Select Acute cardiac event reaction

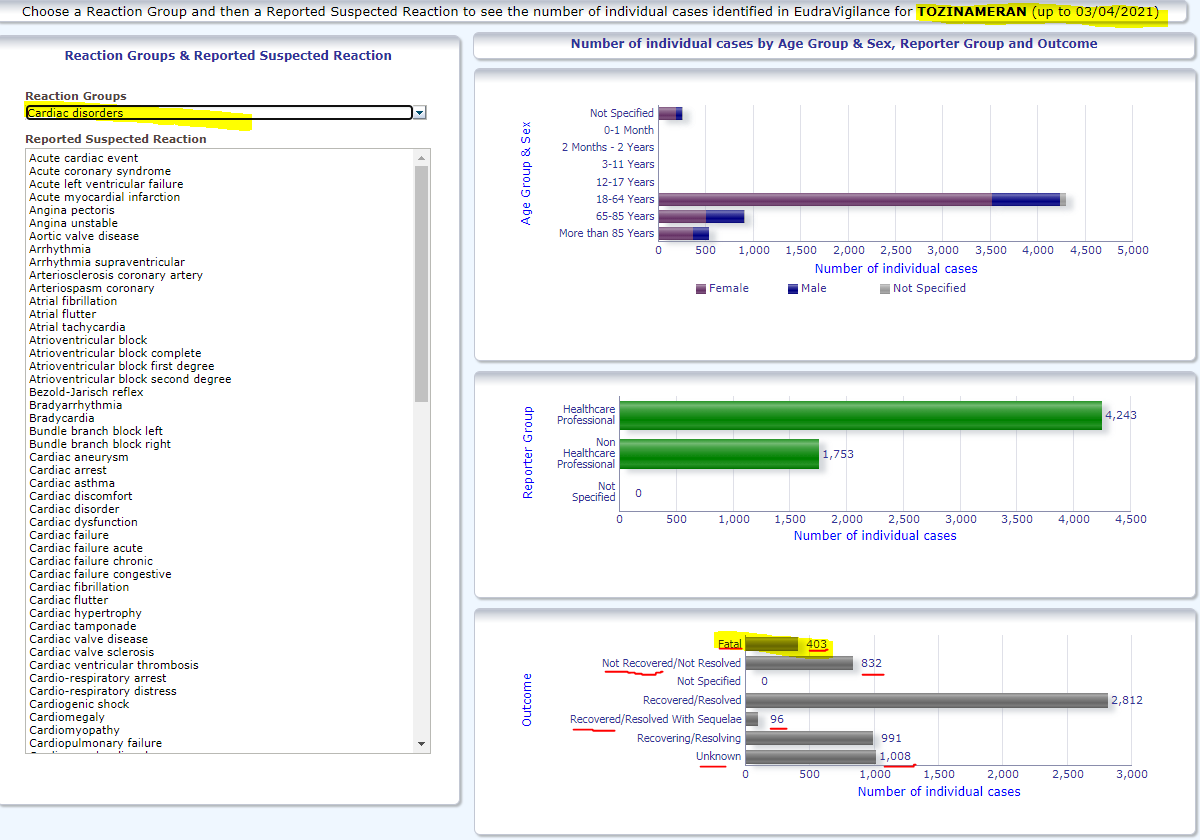point(84,158)
